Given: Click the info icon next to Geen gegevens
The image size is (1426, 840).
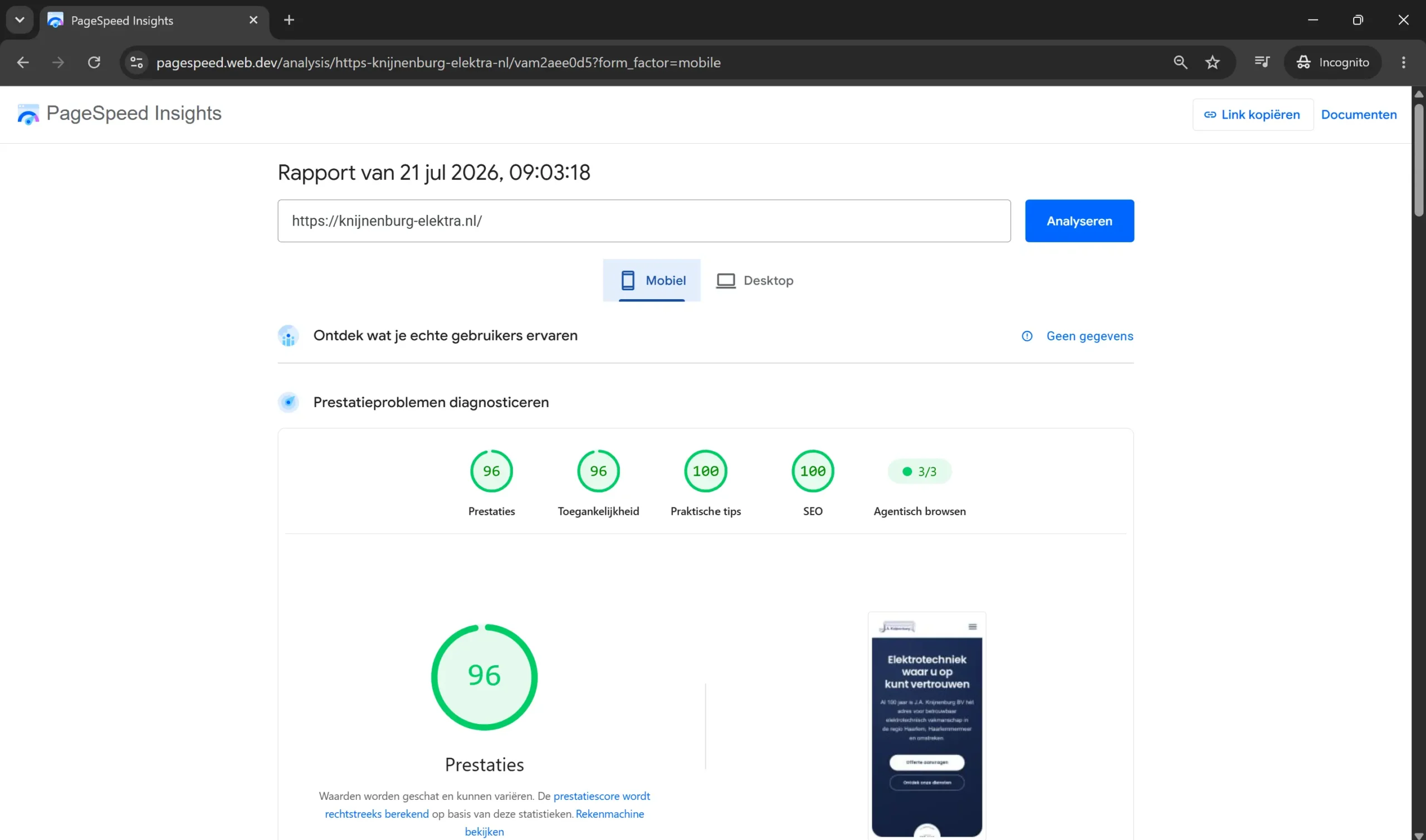Looking at the screenshot, I should [x=1027, y=336].
